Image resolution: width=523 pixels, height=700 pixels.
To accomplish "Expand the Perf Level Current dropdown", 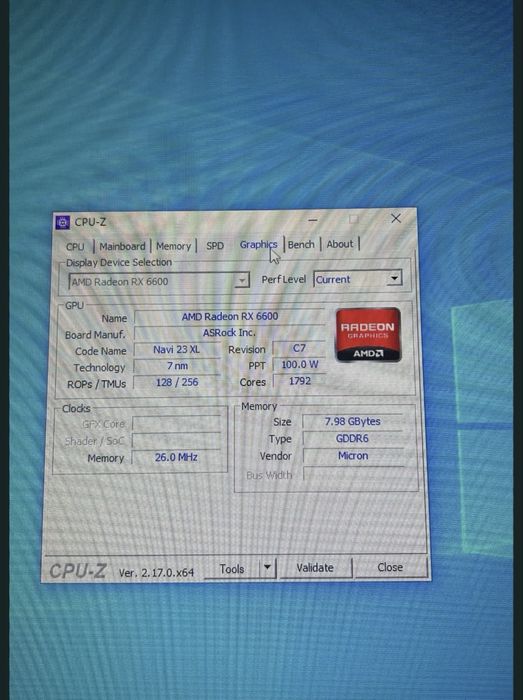I will tap(358, 279).
